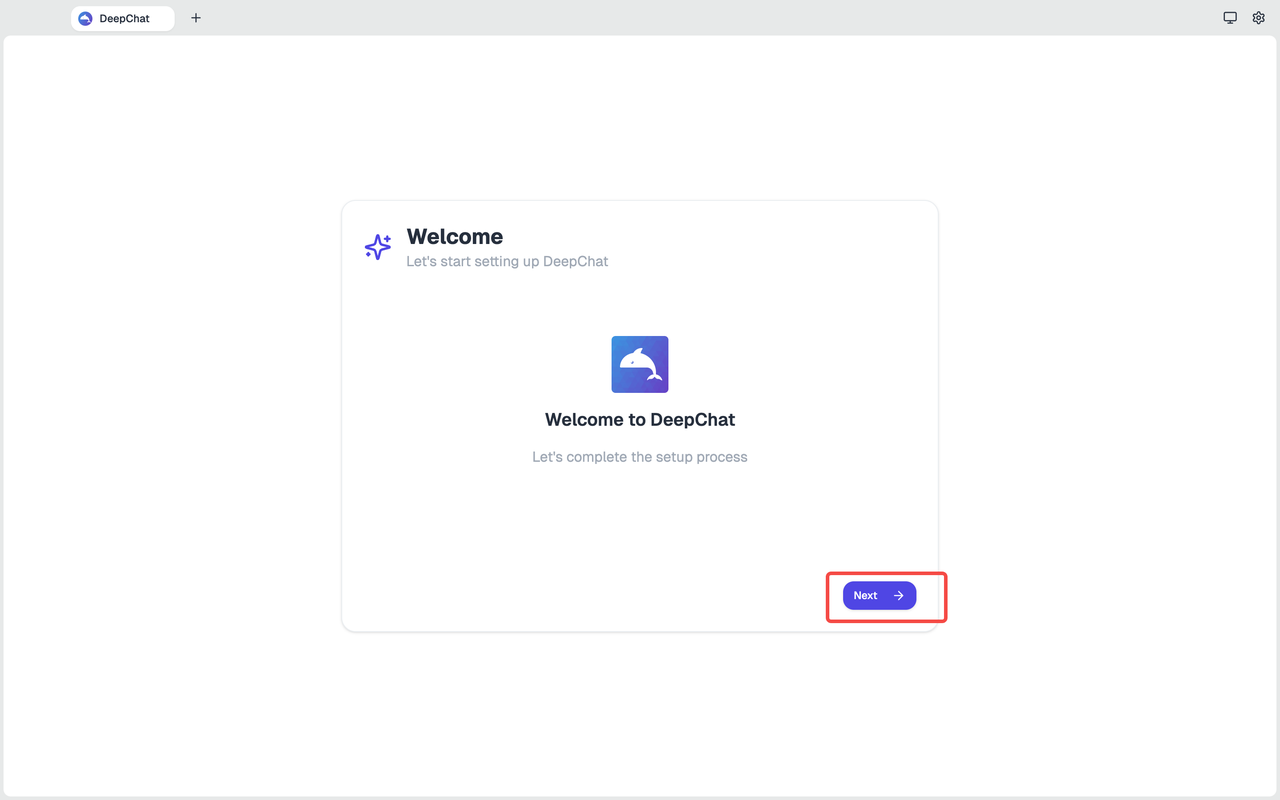Click the DeepChat dolphin icon in the tab
Viewport: 1280px width, 800px height.
click(85, 17)
